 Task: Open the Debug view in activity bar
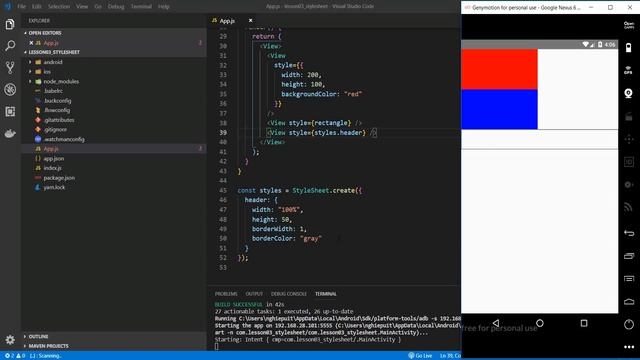click(x=10, y=89)
